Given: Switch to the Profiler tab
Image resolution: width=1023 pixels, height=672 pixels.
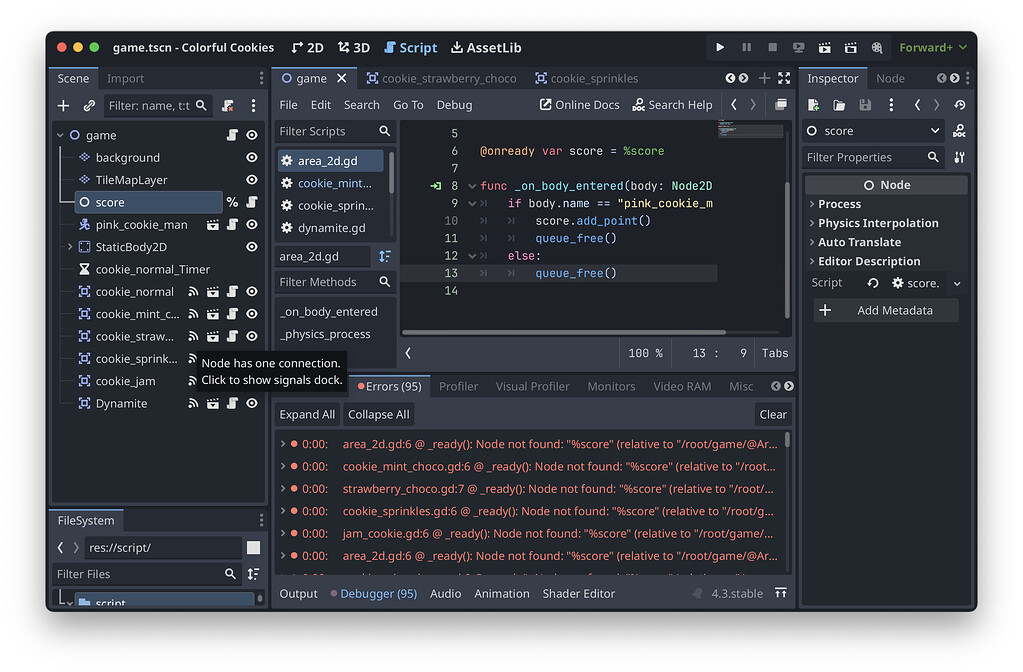Looking at the screenshot, I should (x=458, y=386).
